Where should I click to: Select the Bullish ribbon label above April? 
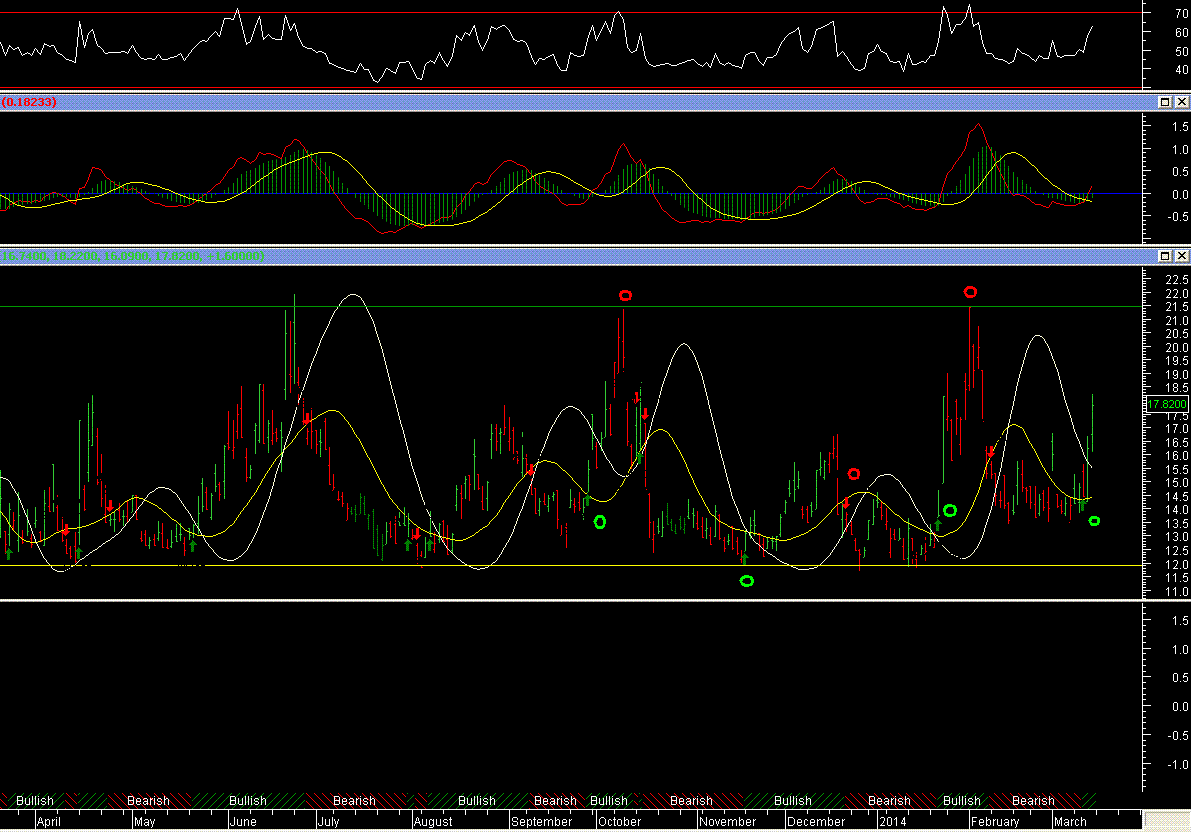pyautogui.click(x=35, y=801)
